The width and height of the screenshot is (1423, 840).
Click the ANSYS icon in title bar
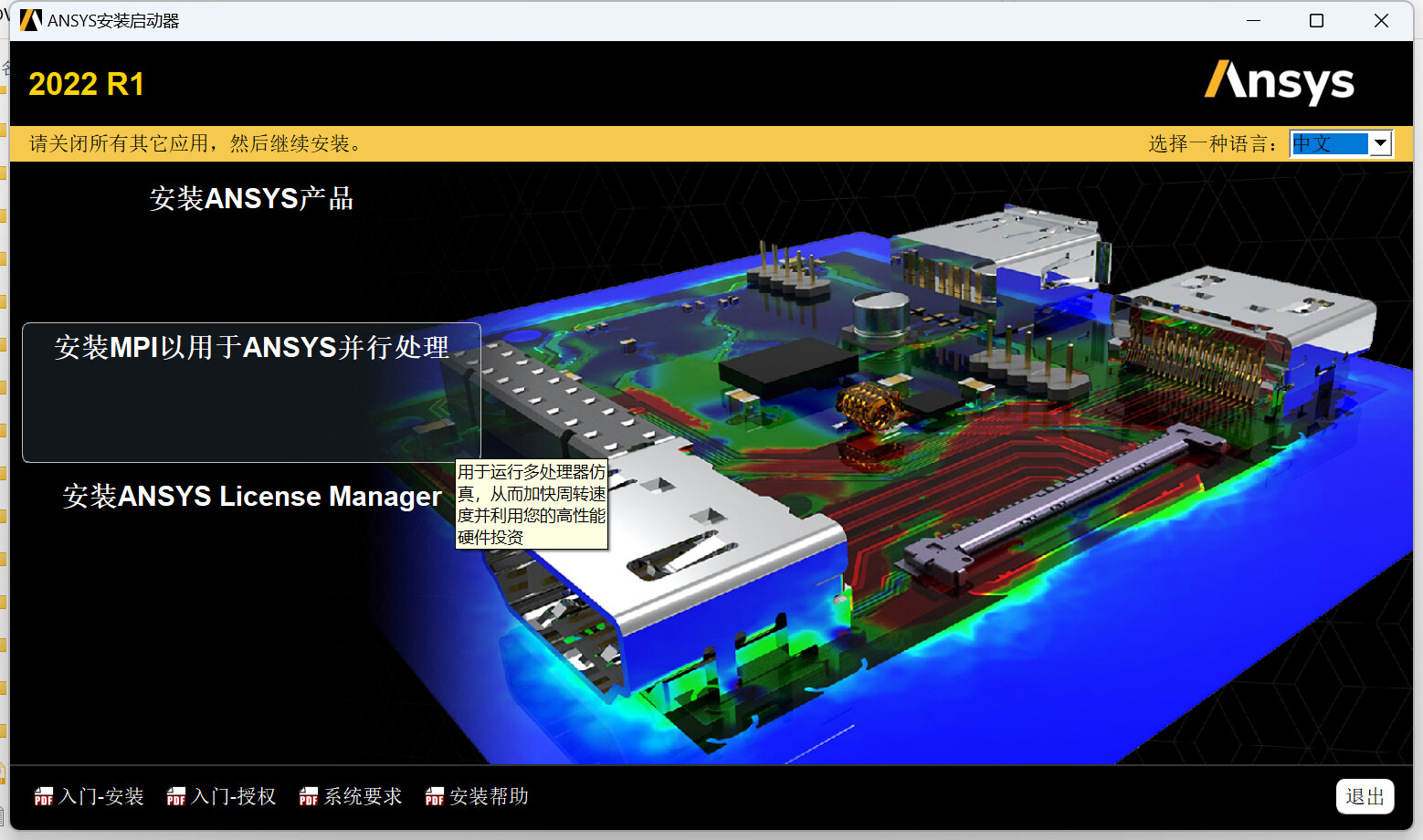pyautogui.click(x=31, y=20)
